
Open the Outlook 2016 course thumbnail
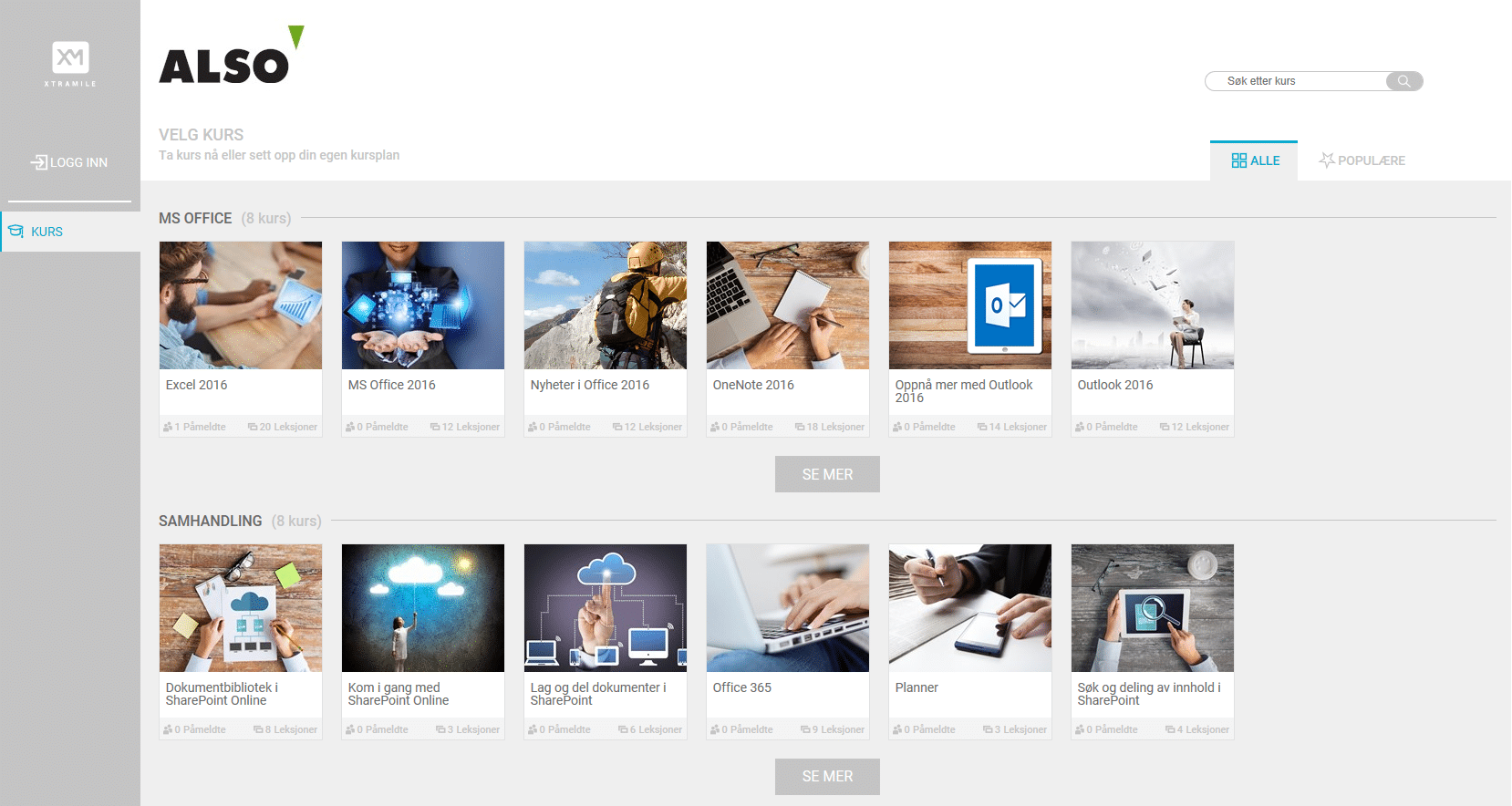click(x=1153, y=305)
